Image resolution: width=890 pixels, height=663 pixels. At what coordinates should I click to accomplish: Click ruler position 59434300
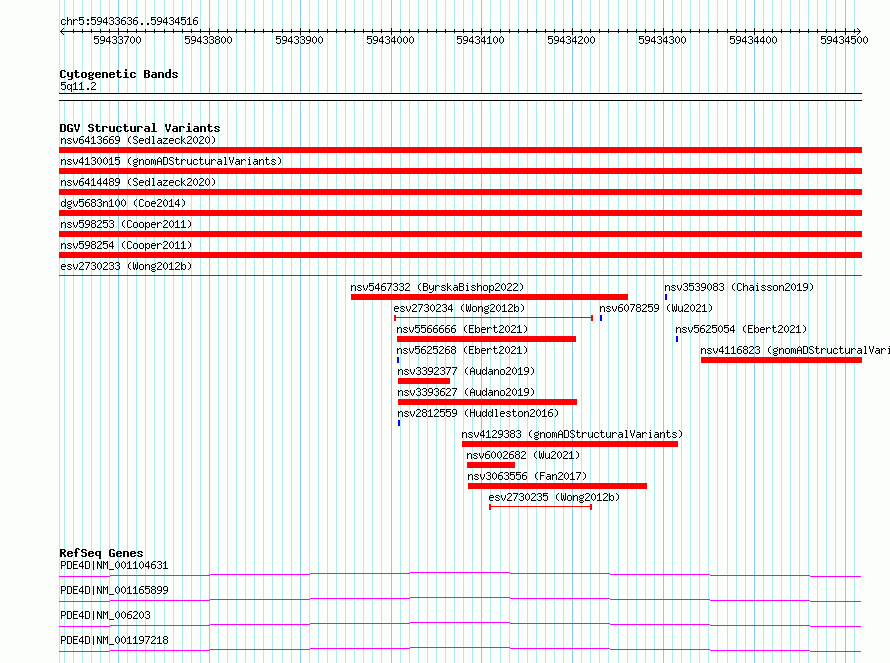click(x=662, y=40)
